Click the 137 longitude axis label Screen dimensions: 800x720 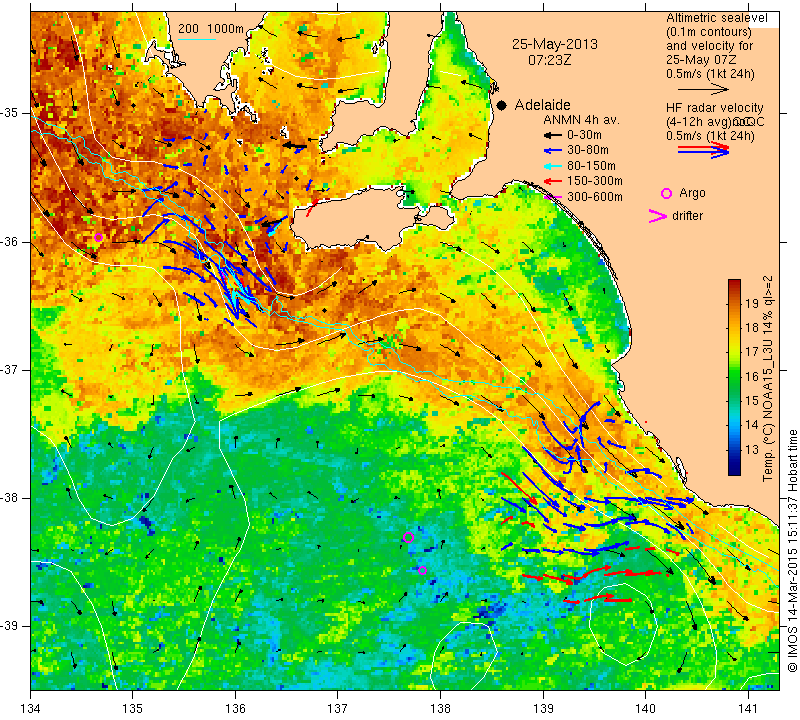338,709
